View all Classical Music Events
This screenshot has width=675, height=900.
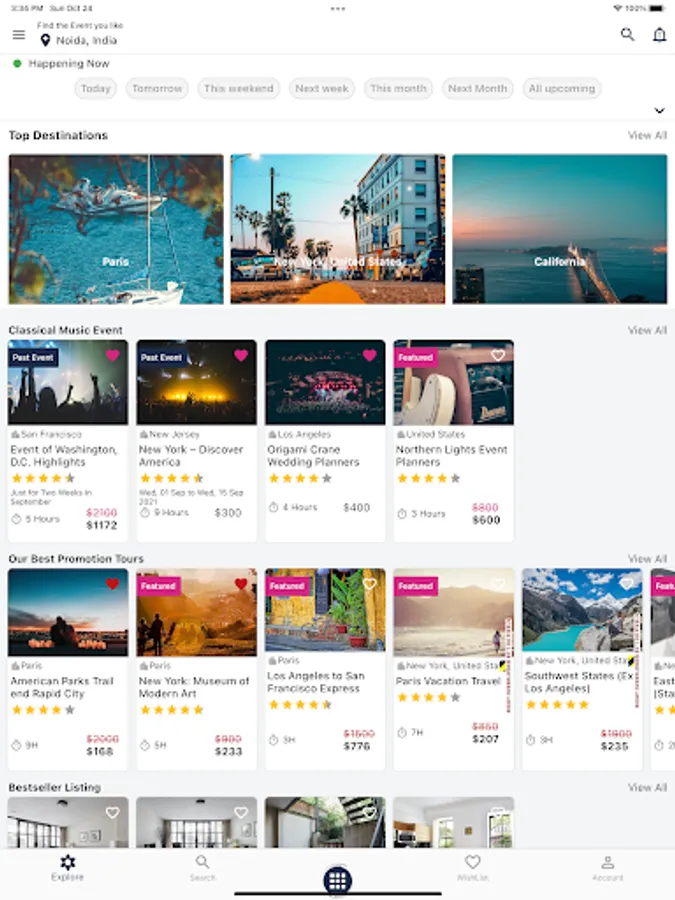tap(647, 331)
